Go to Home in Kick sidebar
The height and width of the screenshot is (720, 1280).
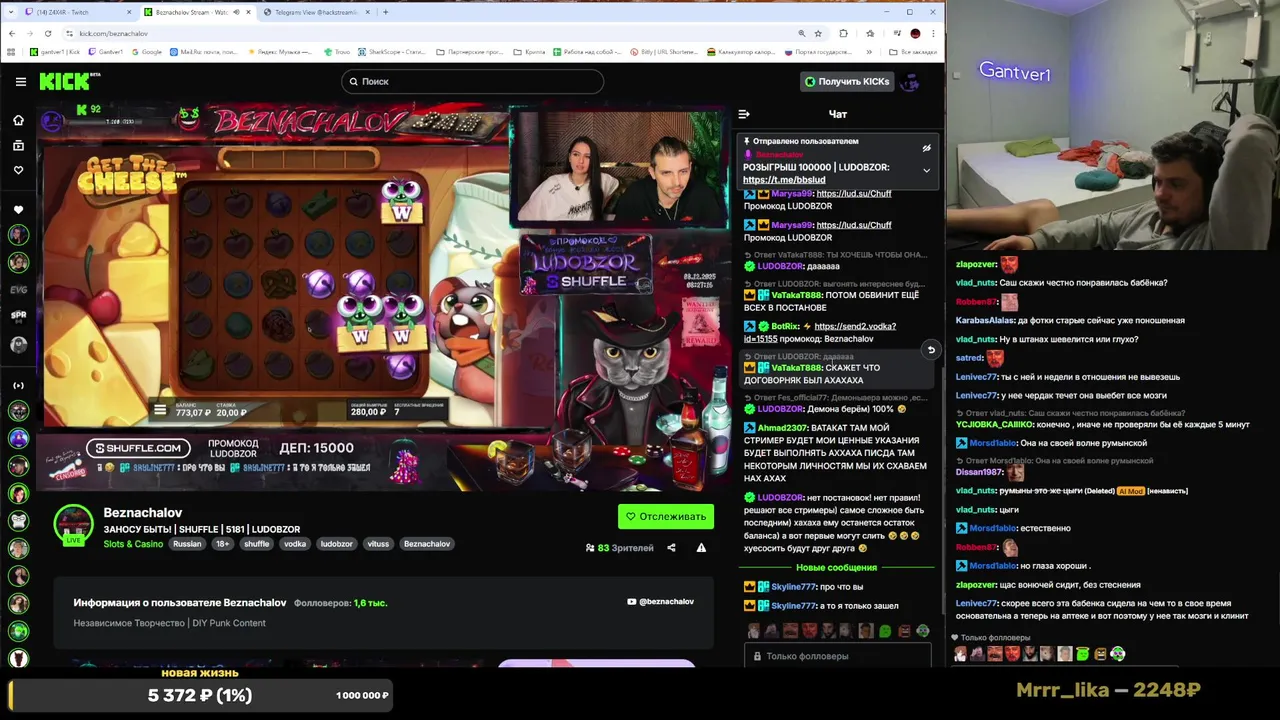click(18, 120)
